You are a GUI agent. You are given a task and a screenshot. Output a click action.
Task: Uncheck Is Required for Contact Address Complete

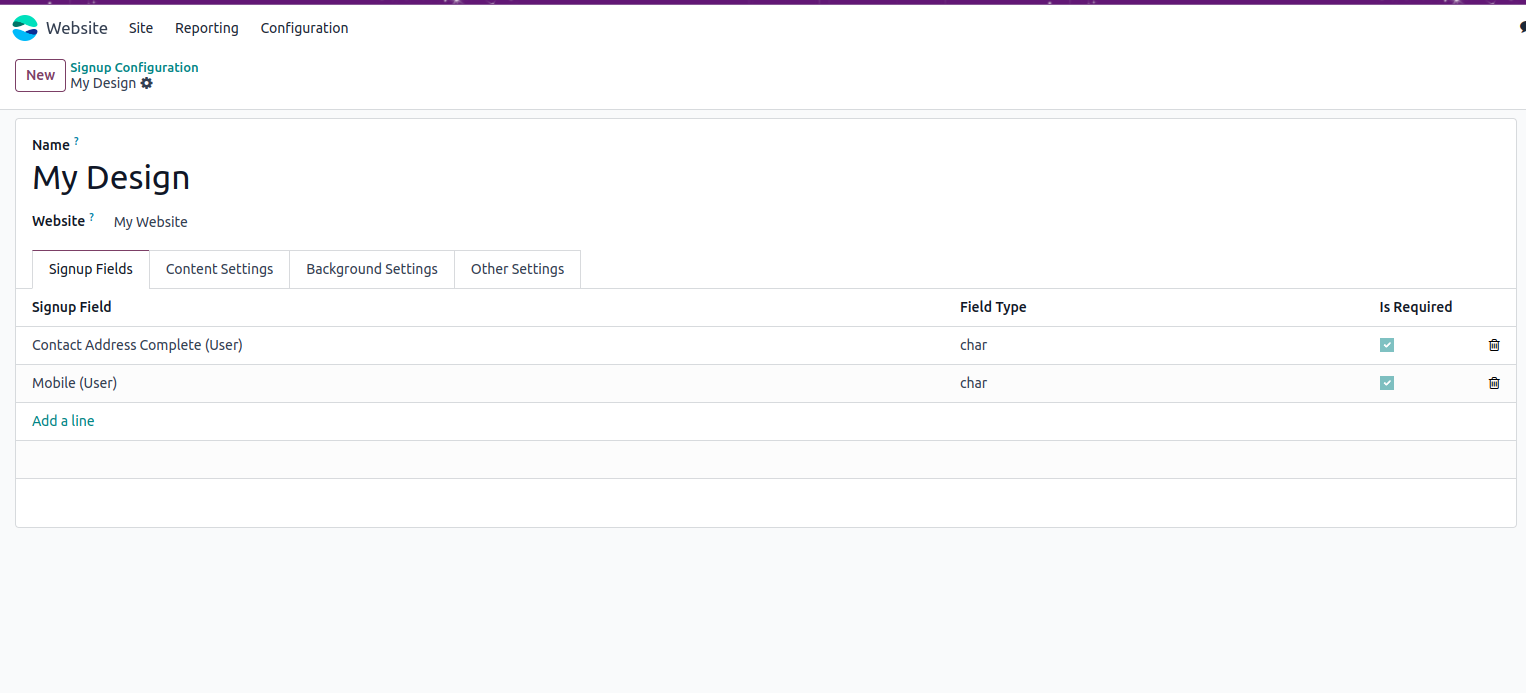click(1386, 345)
